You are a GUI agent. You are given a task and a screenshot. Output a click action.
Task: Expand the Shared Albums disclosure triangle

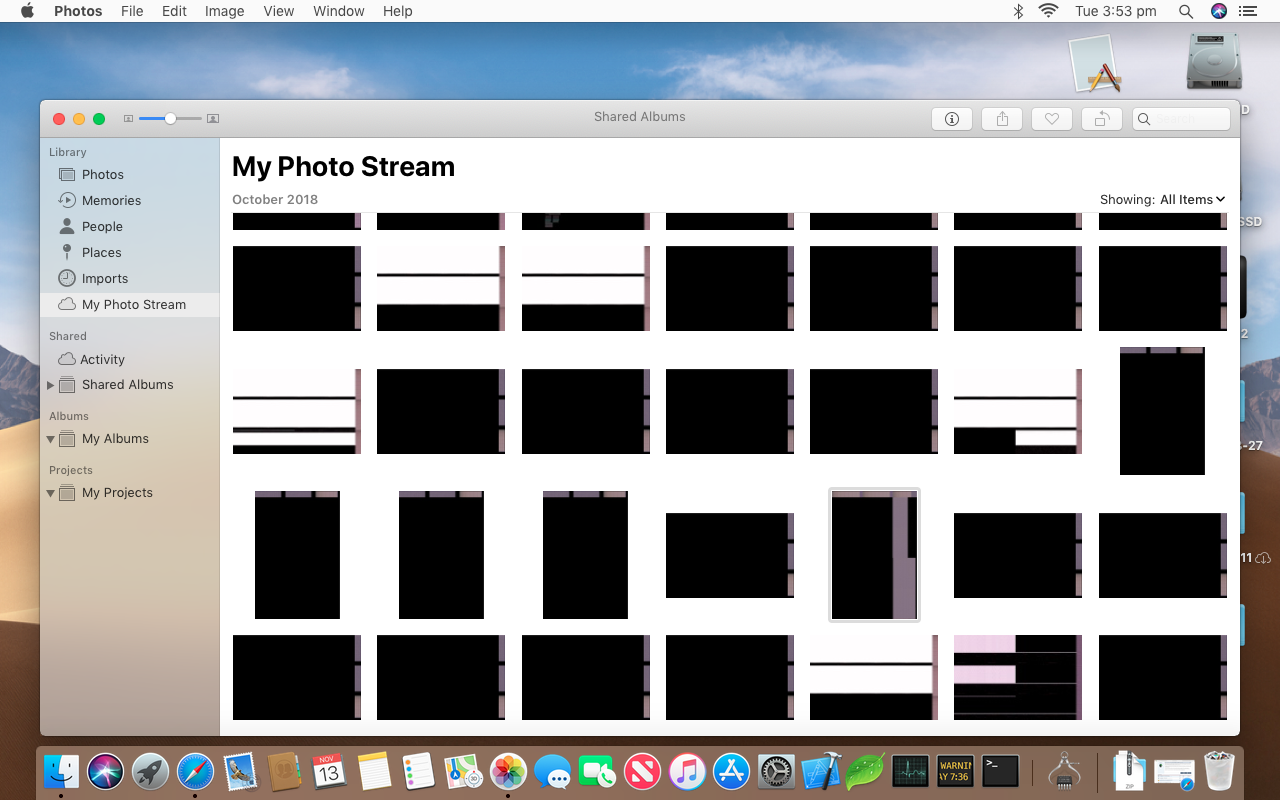[51, 385]
